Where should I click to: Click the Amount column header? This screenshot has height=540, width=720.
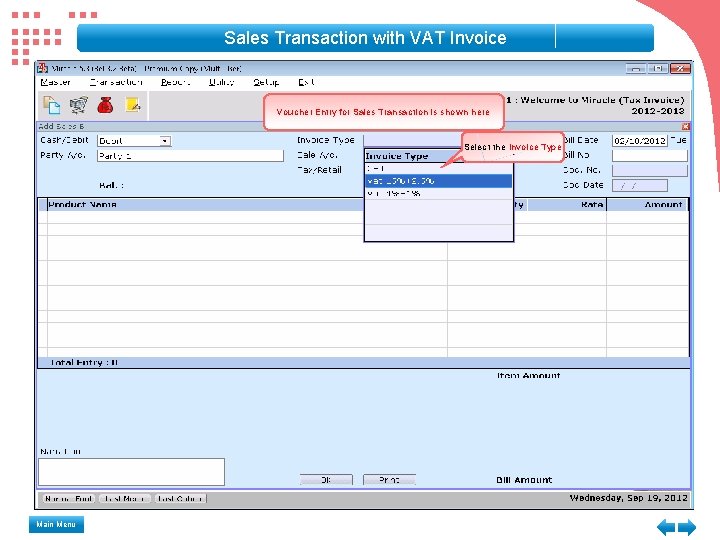point(647,205)
